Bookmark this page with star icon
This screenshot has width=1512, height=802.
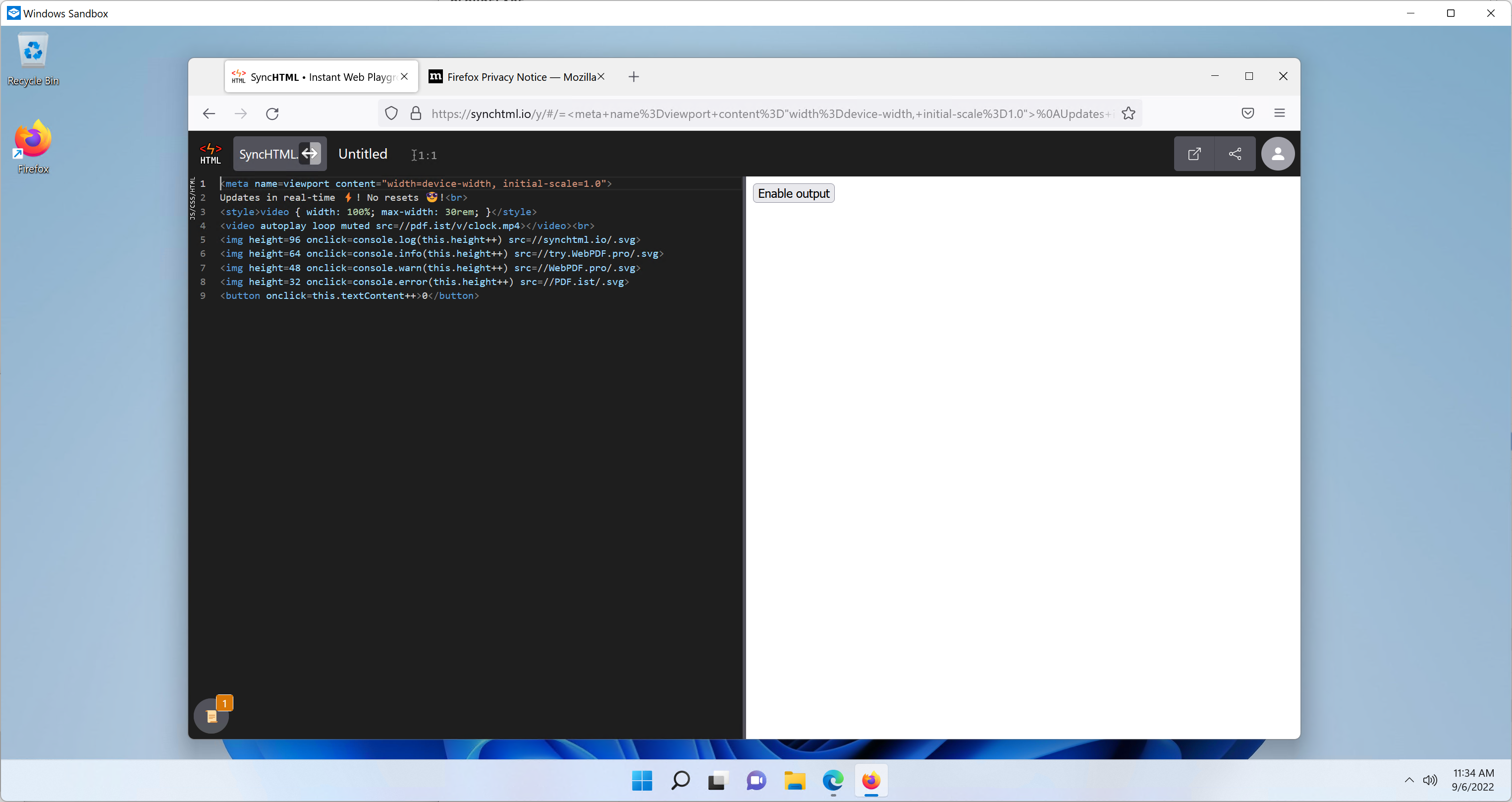pyautogui.click(x=1128, y=114)
